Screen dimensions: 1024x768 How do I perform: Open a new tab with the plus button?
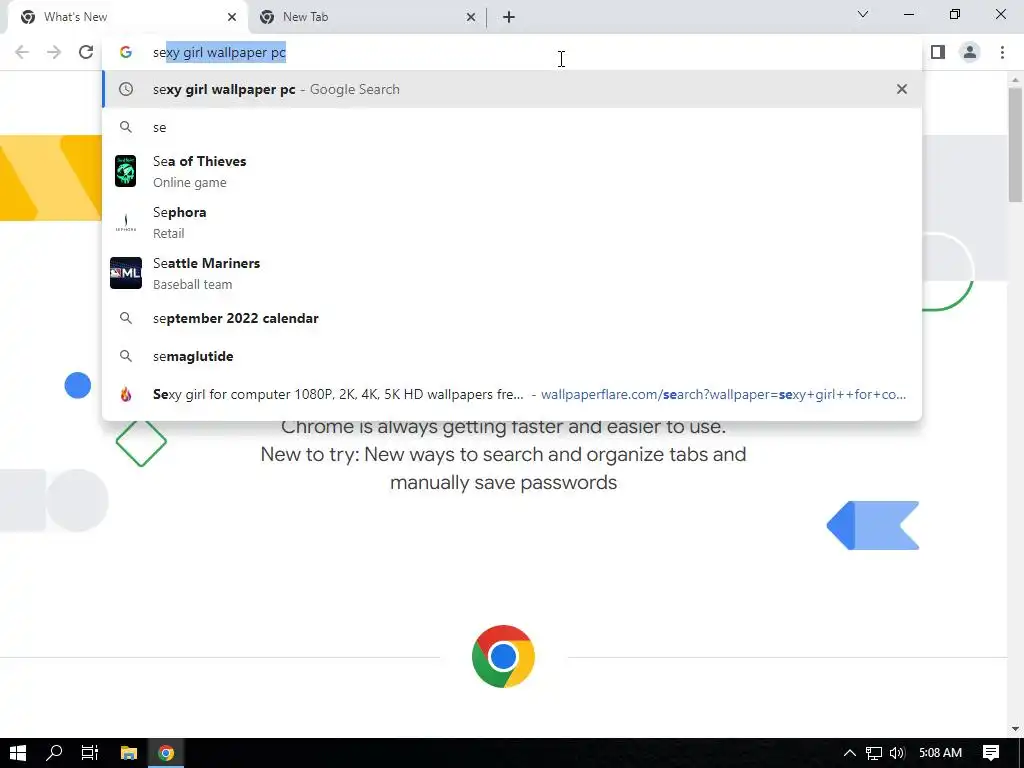pyautogui.click(x=509, y=17)
